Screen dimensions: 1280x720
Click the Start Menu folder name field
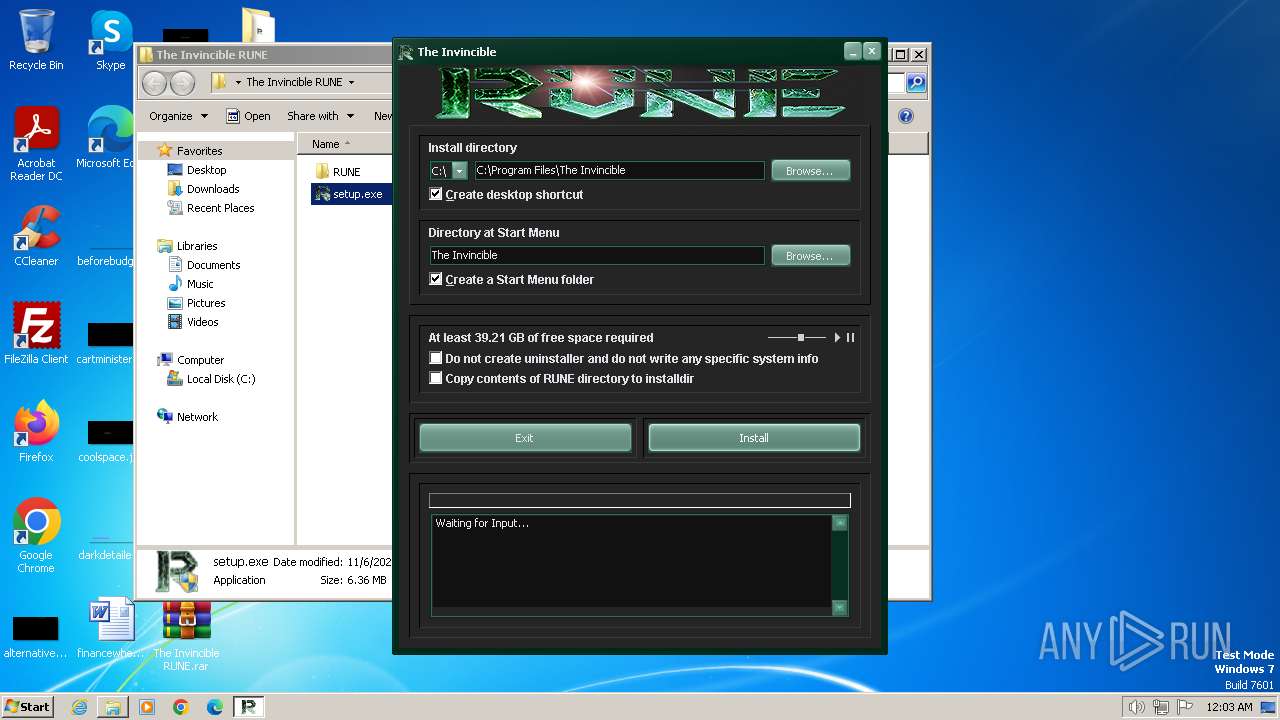click(597, 256)
